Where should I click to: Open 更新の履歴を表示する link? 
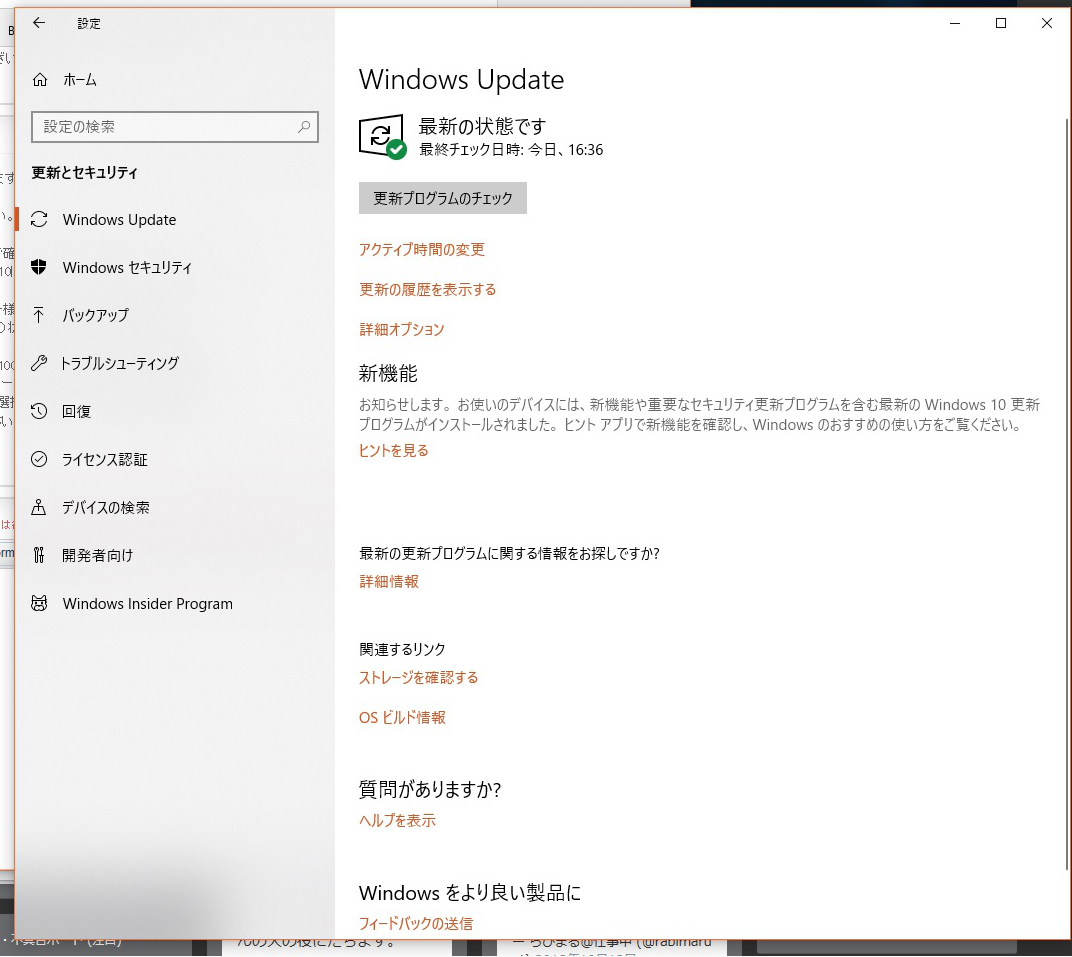tap(427, 290)
